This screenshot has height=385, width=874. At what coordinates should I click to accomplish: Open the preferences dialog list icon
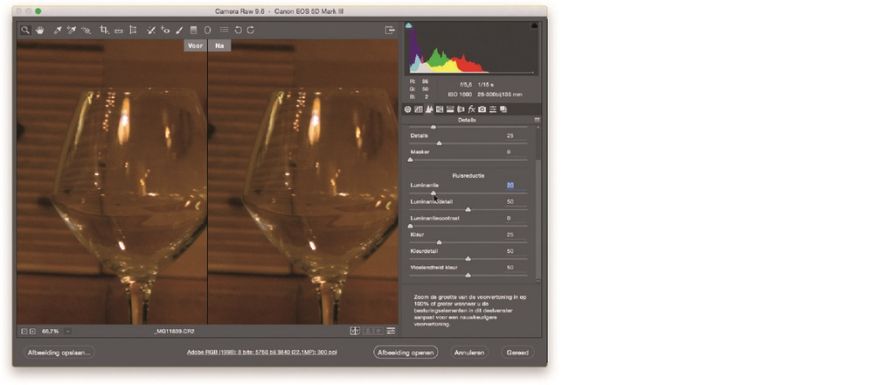[224, 30]
